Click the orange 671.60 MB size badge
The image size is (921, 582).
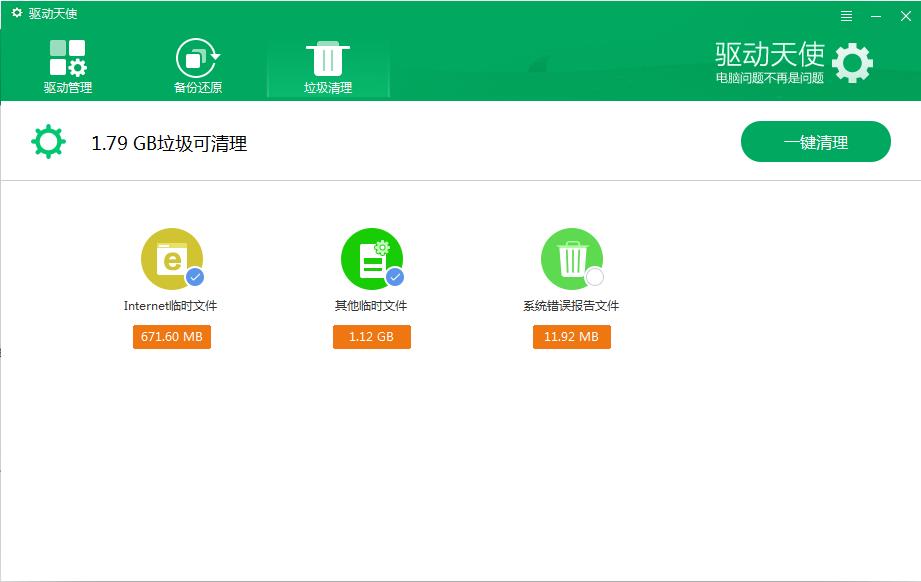171,337
